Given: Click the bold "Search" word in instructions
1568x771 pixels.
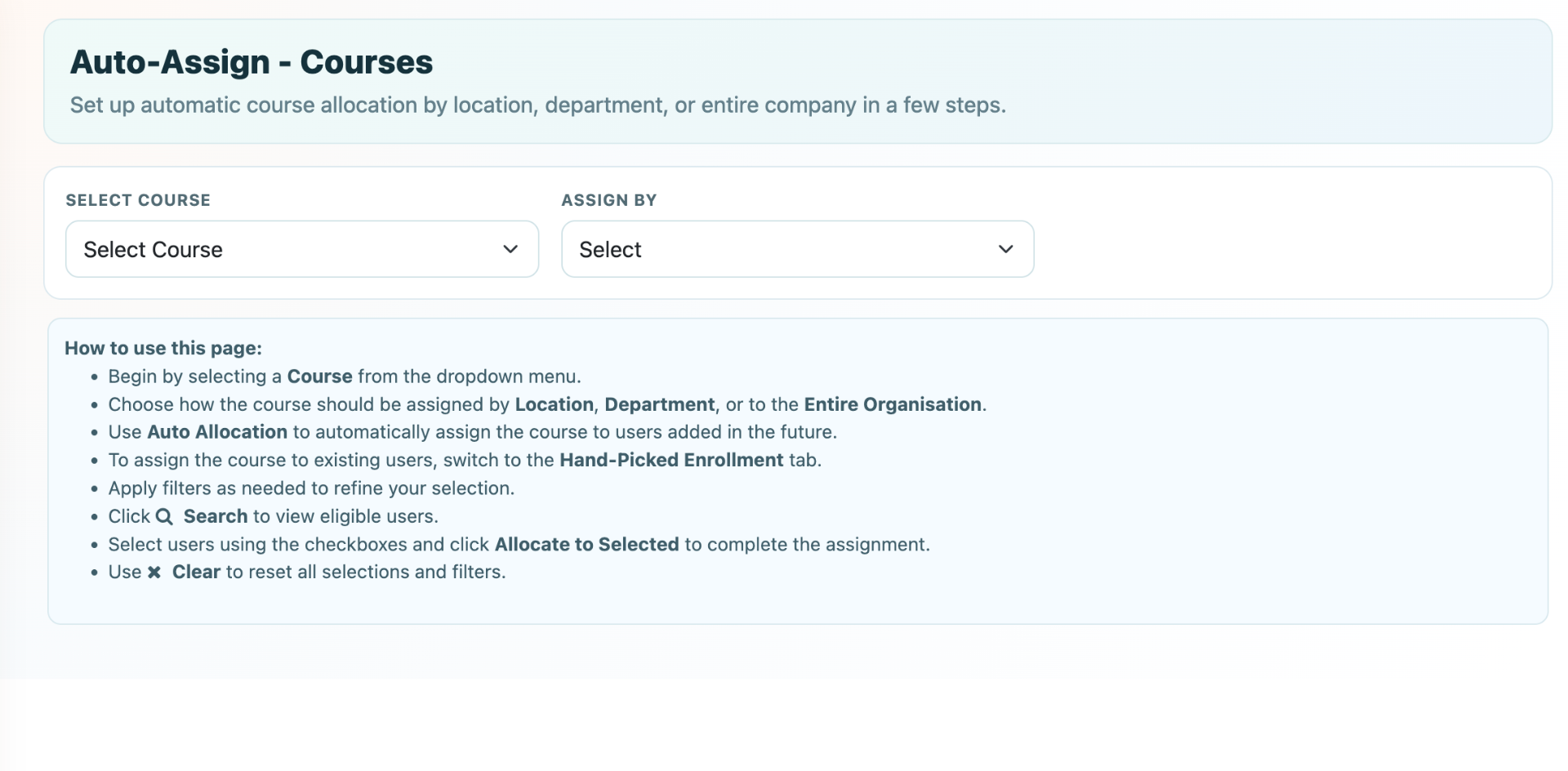Looking at the screenshot, I should click(x=216, y=516).
